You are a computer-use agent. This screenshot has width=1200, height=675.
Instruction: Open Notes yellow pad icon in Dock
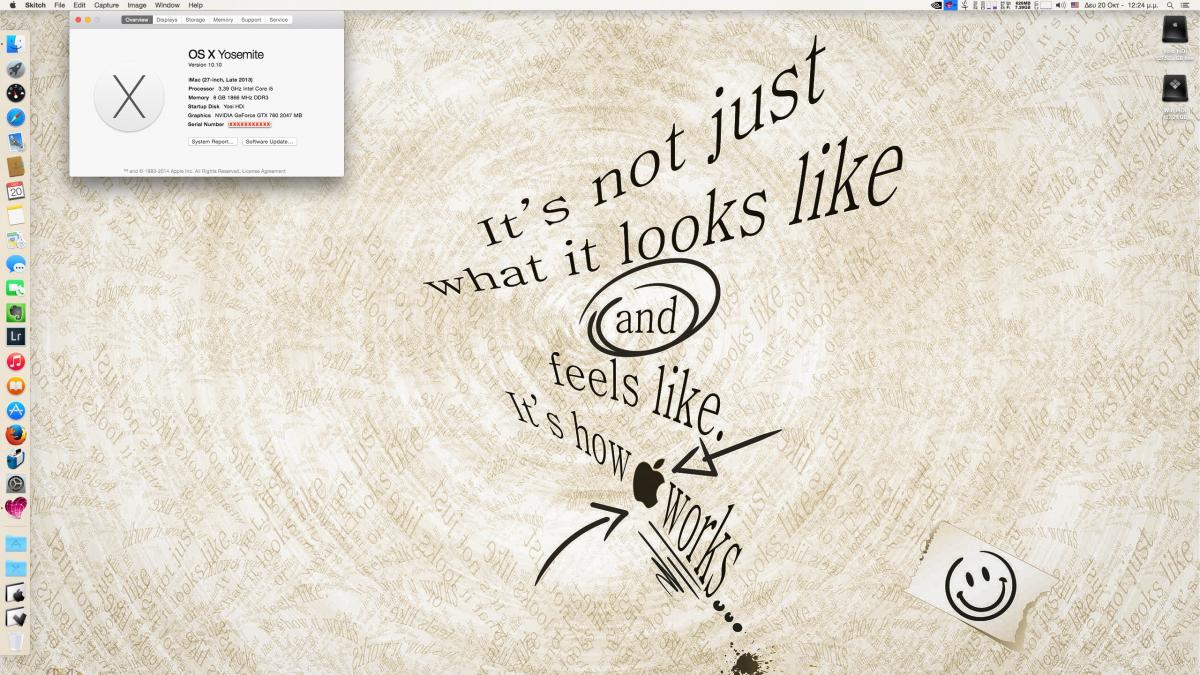coord(15,215)
